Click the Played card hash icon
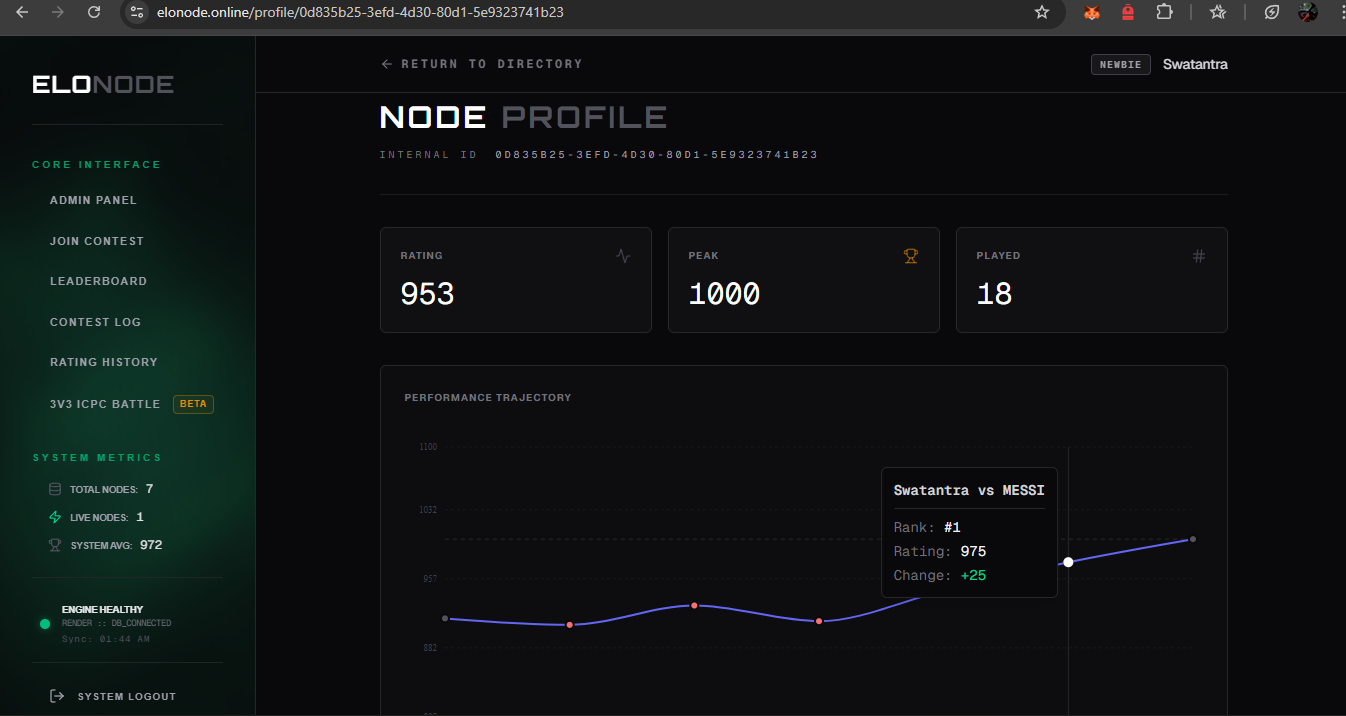Screen dimensions: 1346x716 tap(1199, 256)
